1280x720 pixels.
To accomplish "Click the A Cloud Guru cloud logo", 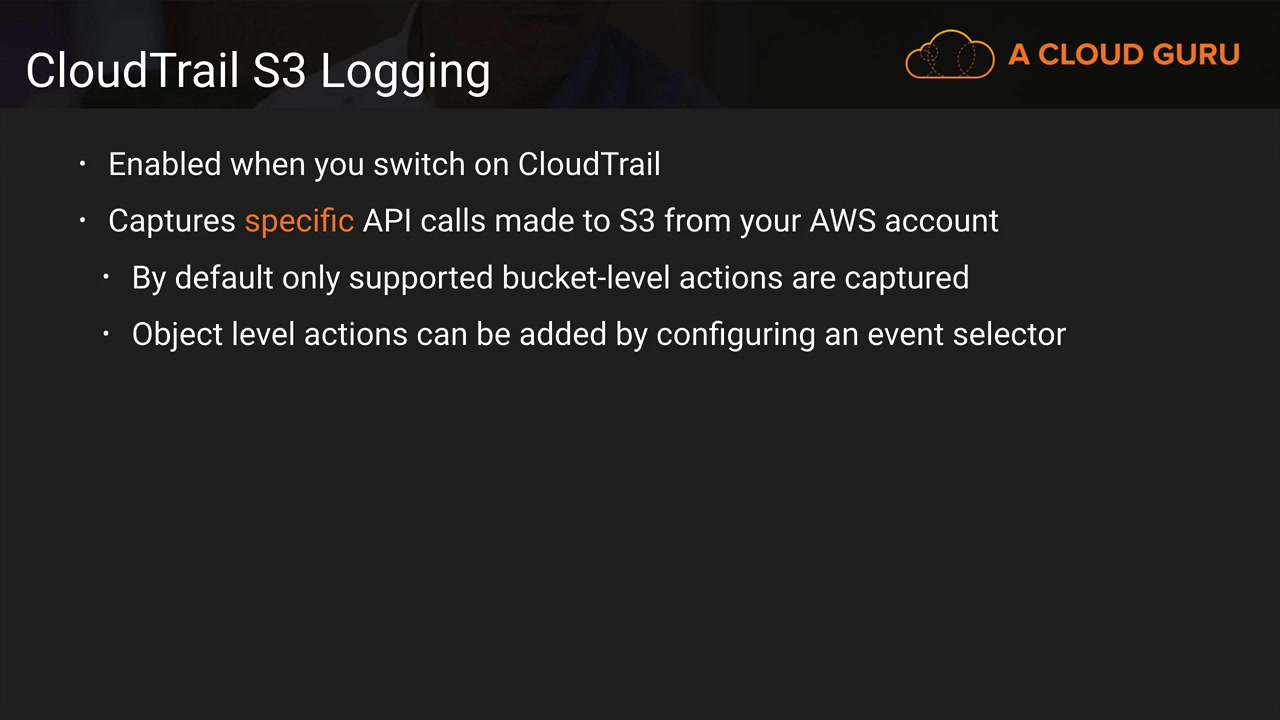I will tap(949, 55).
